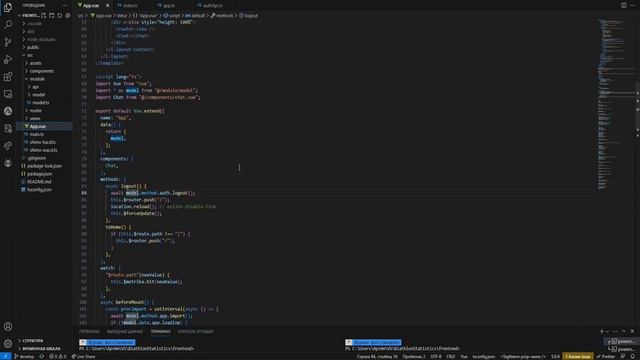Expand the dist folder
Image resolution: width=640 pixels, height=360 pixels.
click(x=45, y=31)
